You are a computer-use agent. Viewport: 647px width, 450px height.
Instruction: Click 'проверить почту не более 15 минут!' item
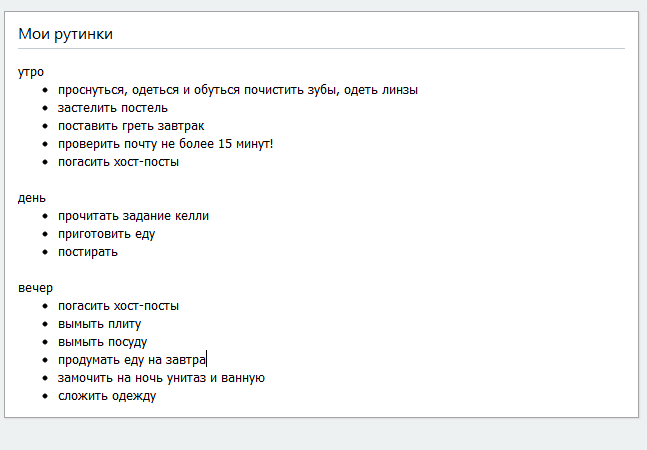[165, 144]
